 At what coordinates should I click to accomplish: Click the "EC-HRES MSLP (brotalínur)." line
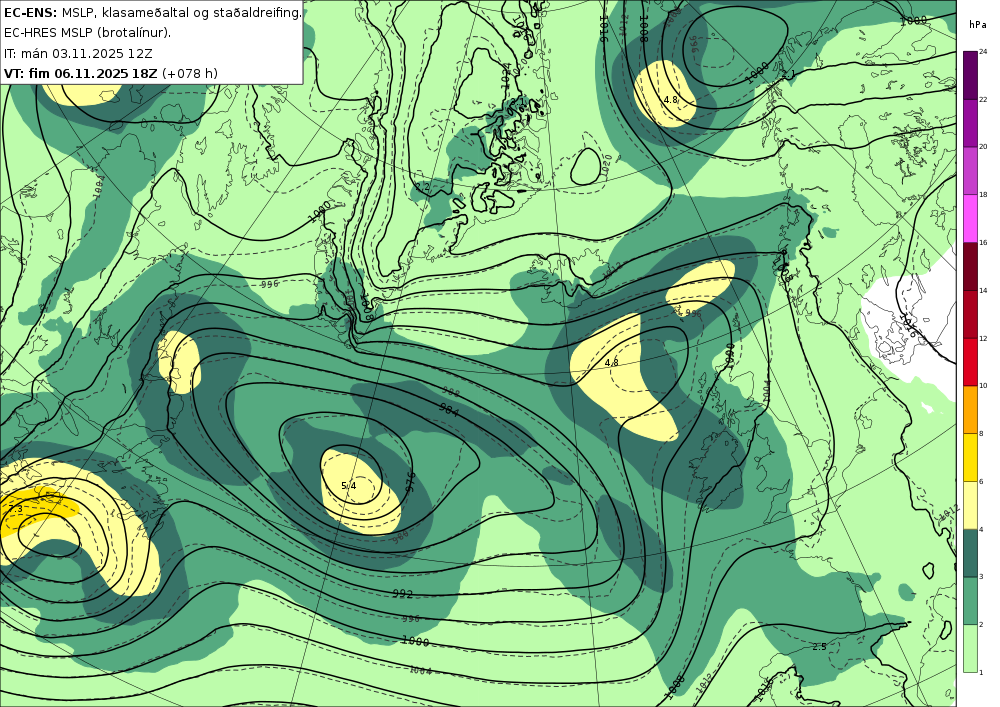tap(87, 33)
